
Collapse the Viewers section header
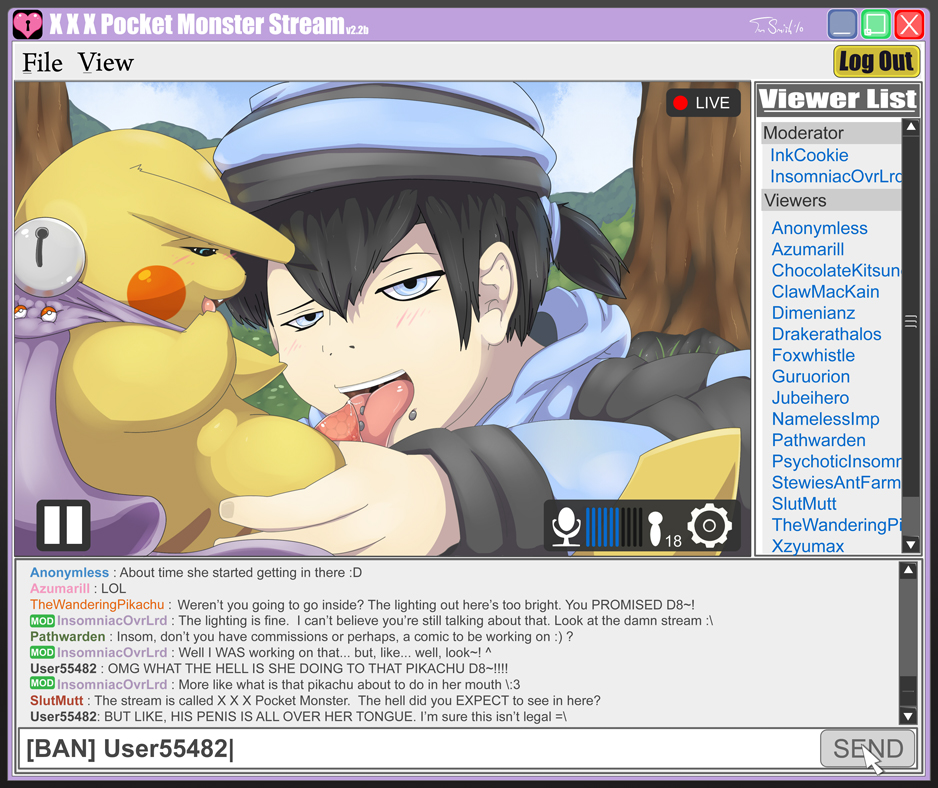(x=831, y=200)
